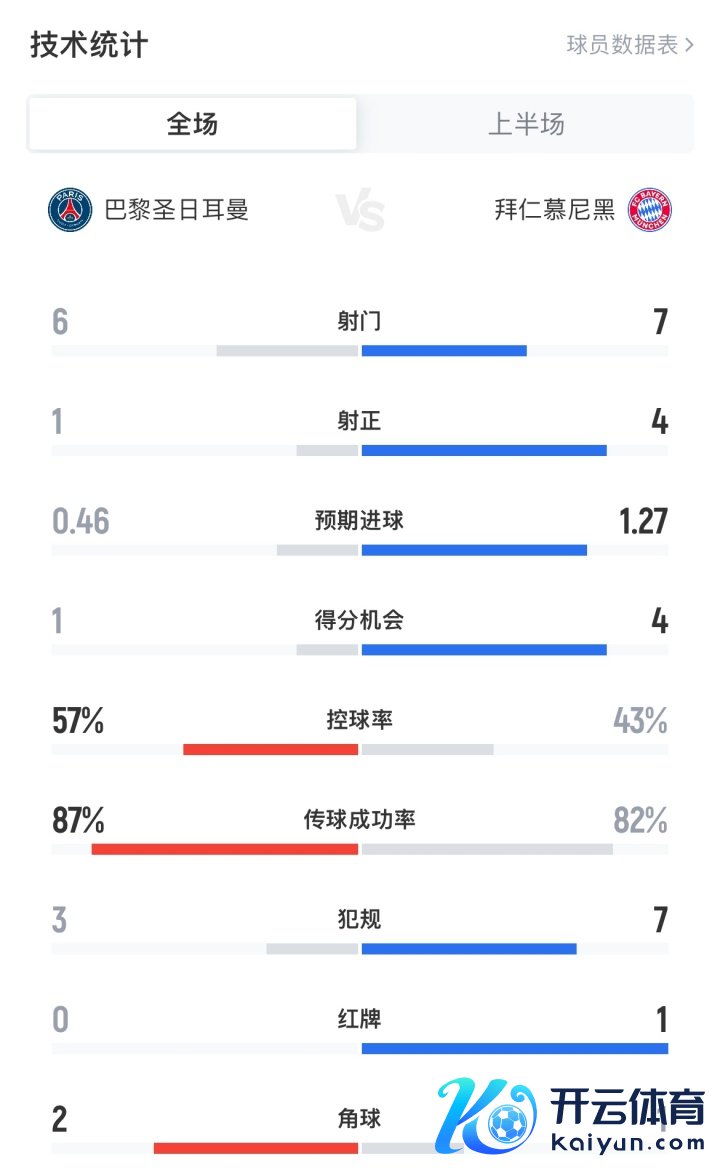Click the Bayern Munich club crest
The height and width of the screenshot is (1176, 720).
[650, 210]
